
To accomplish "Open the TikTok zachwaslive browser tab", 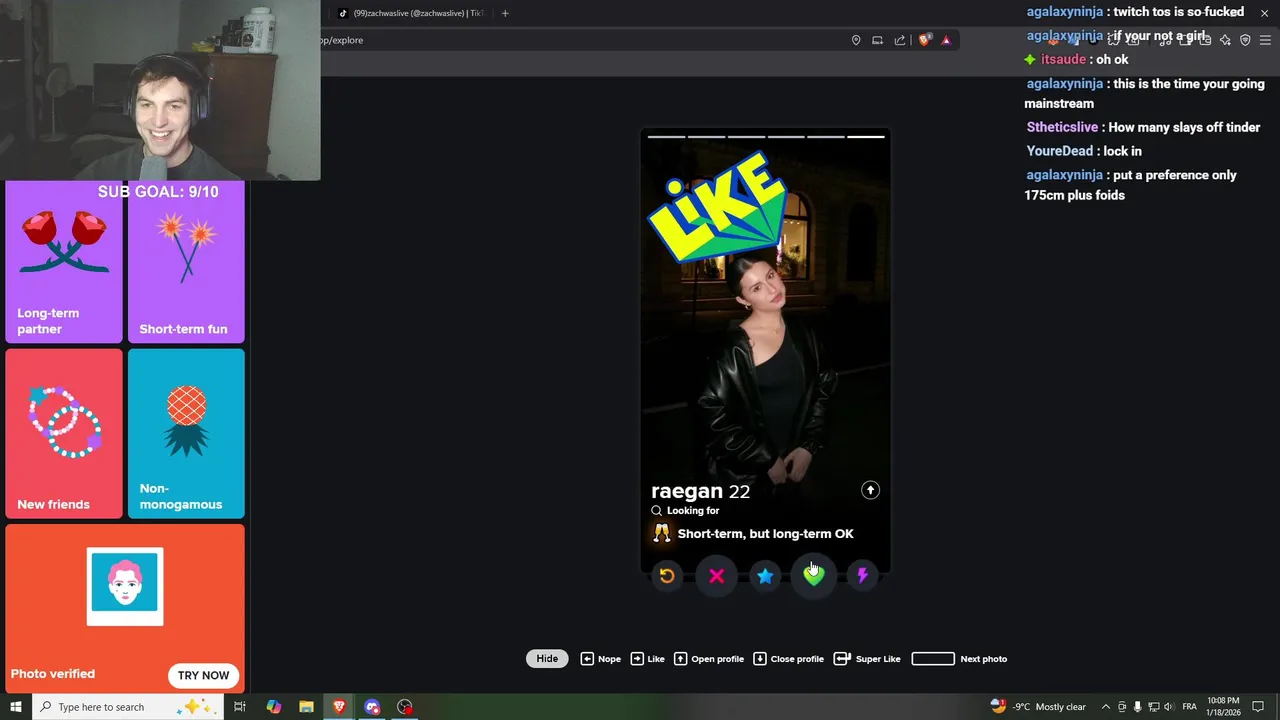I will click(x=410, y=13).
